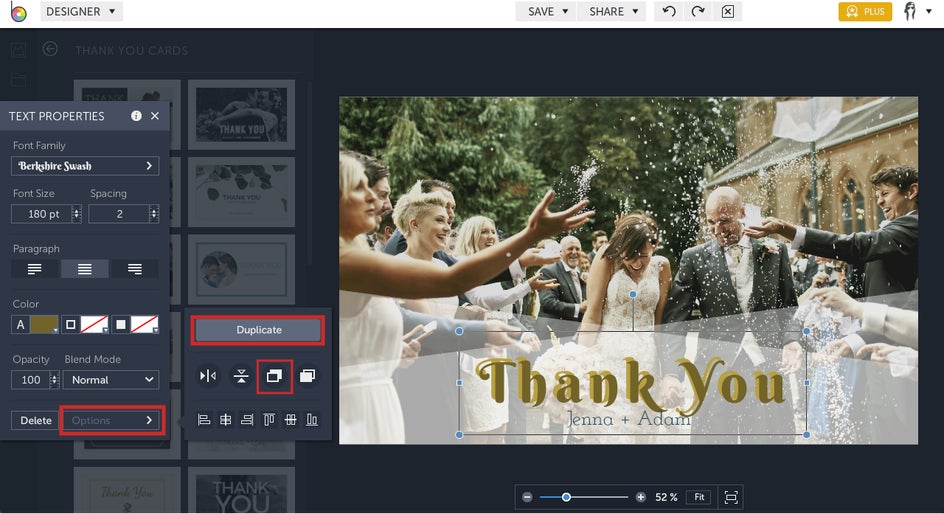Viewport: 944px width, 514px height.
Task: Open the text color A swatch
Action: point(35,324)
